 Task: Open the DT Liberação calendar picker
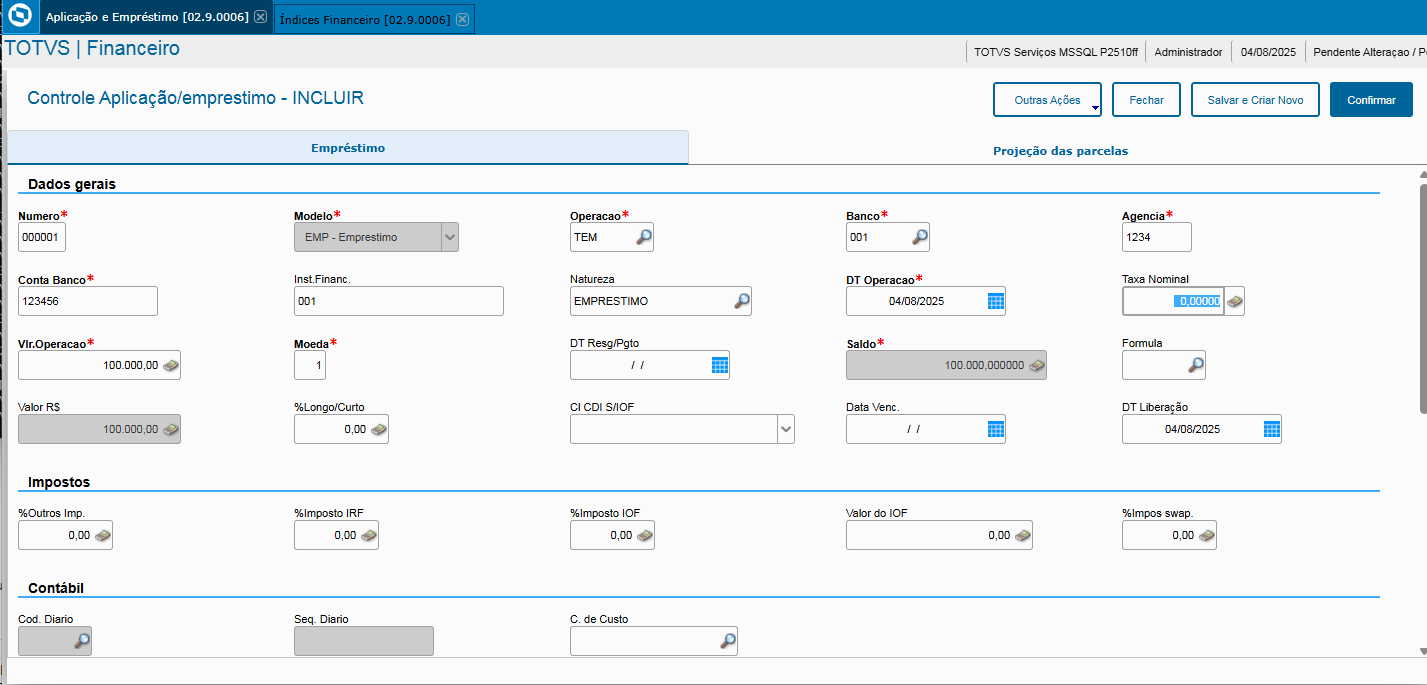[1271, 429]
